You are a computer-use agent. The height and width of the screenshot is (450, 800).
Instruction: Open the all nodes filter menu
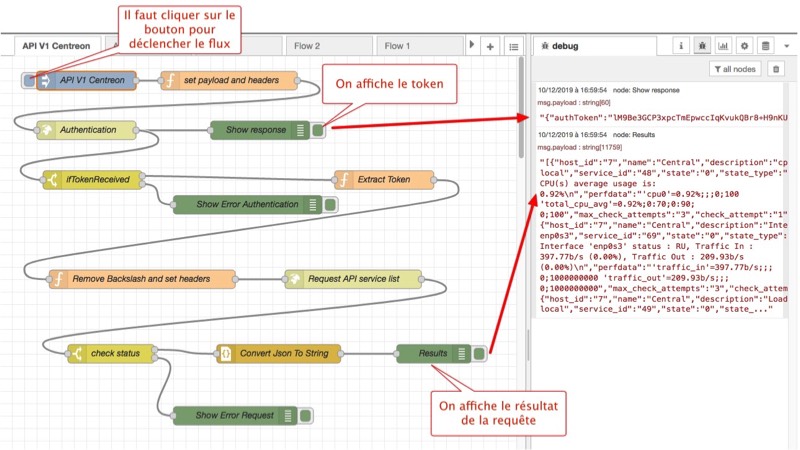coord(735,69)
